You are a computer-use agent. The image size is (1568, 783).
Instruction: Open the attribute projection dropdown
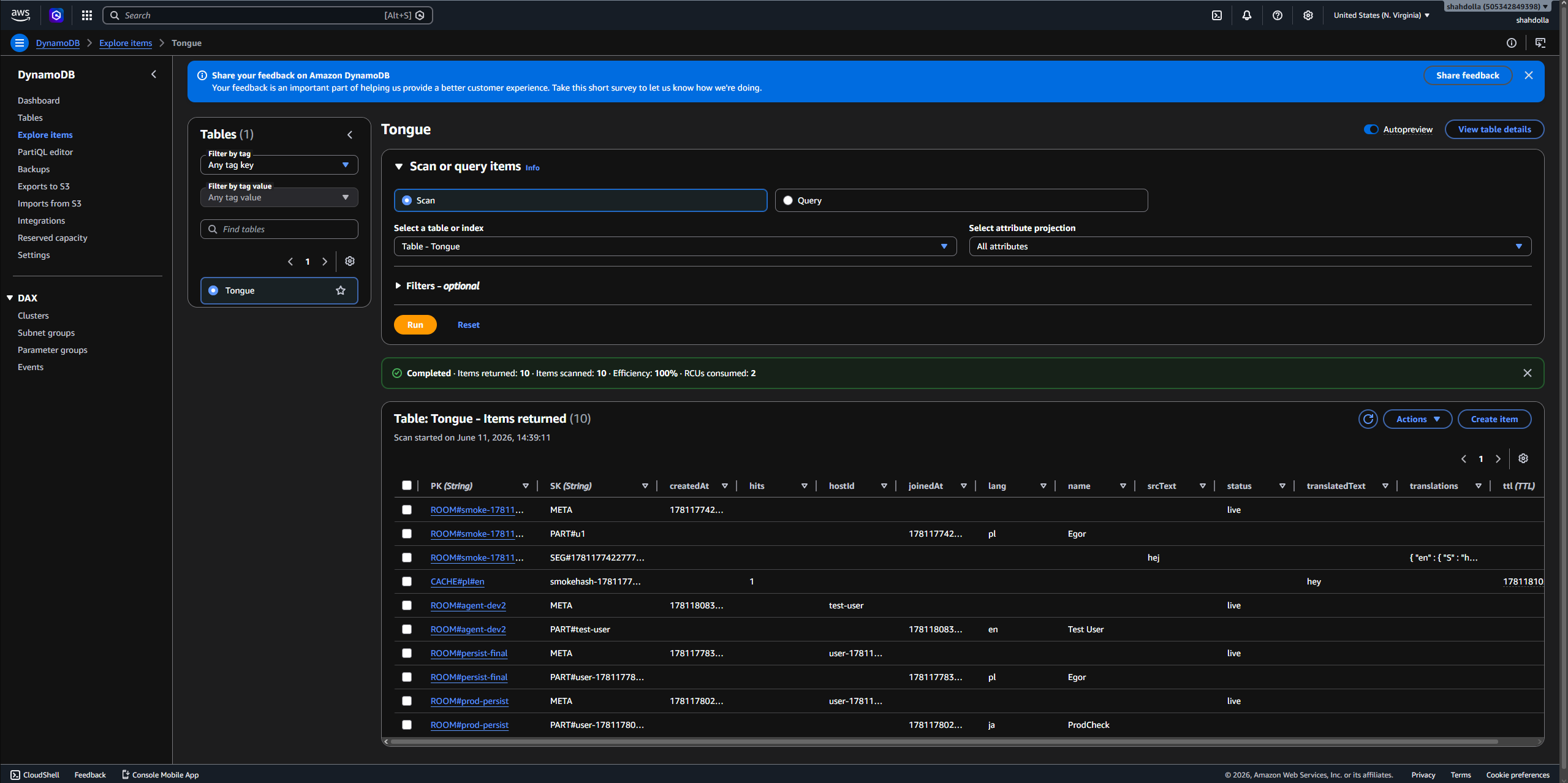(1250, 246)
